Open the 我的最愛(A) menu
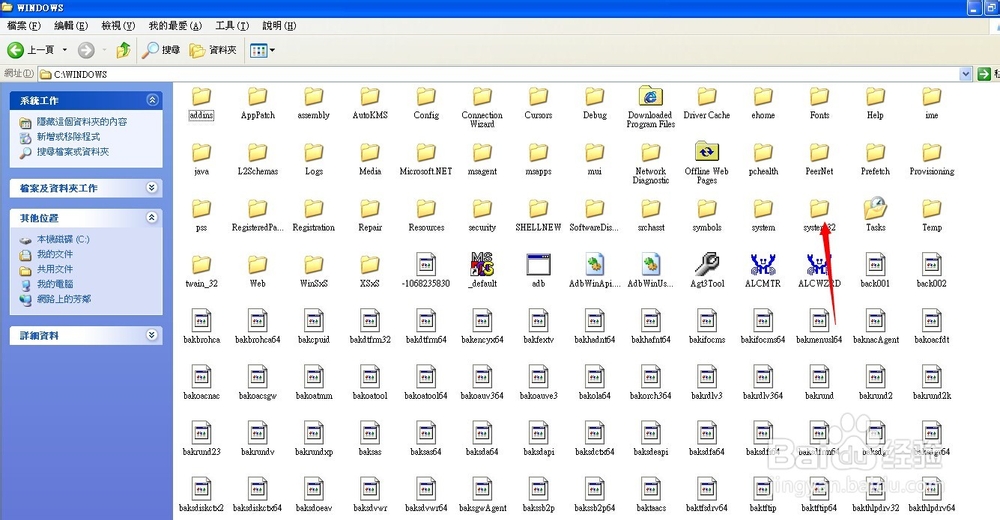The height and width of the screenshot is (520, 1000). pos(175,26)
